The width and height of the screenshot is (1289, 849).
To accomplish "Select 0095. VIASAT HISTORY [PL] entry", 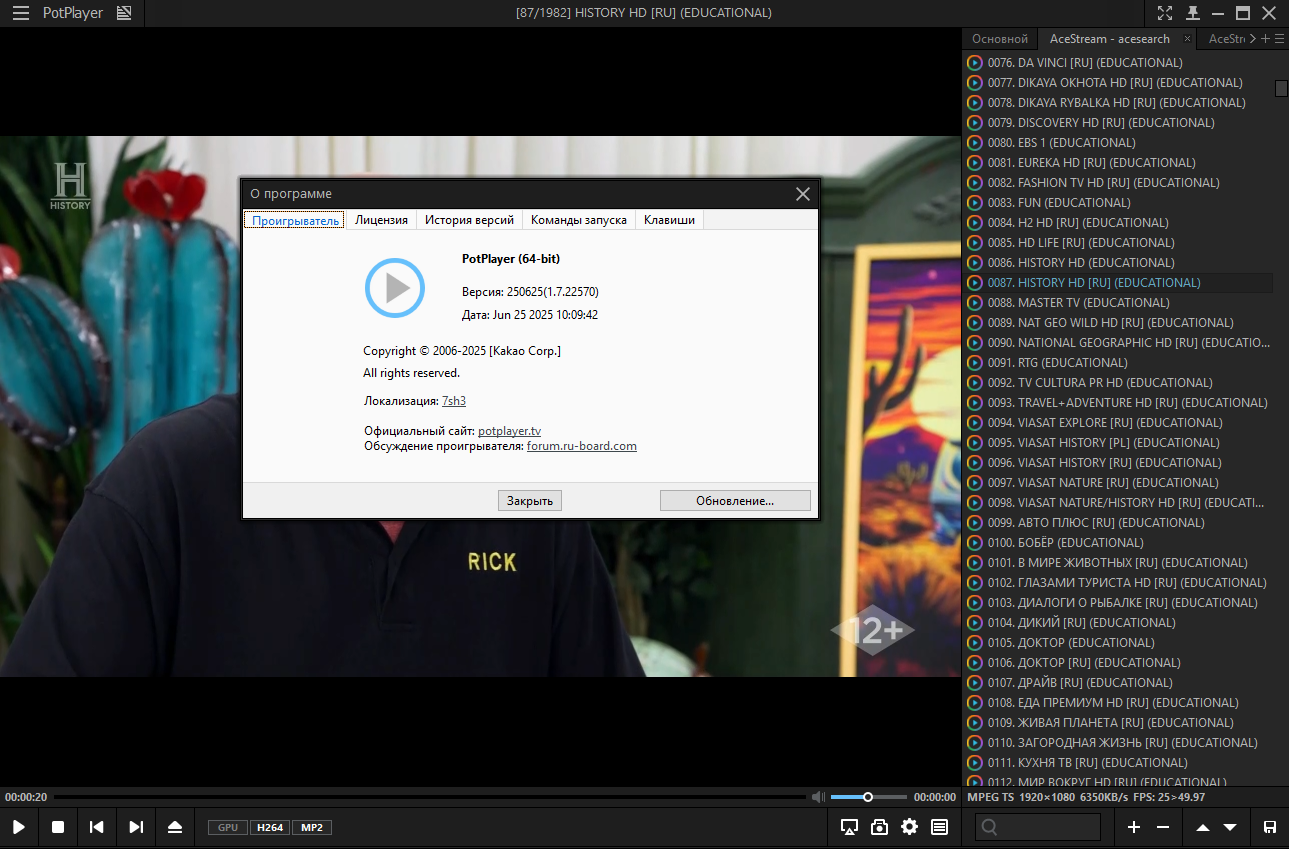I will tap(1118, 443).
